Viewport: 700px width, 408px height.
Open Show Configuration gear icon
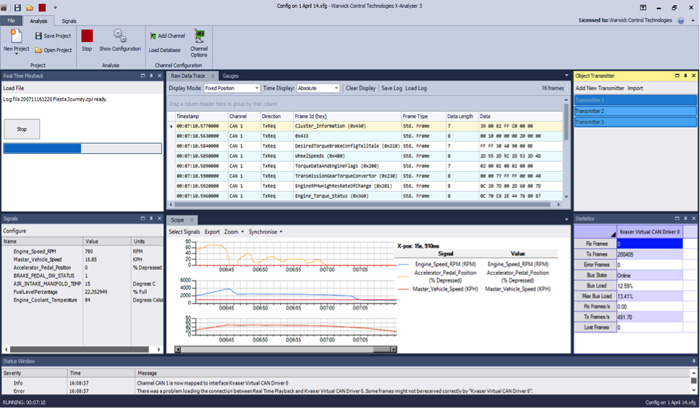click(x=119, y=35)
